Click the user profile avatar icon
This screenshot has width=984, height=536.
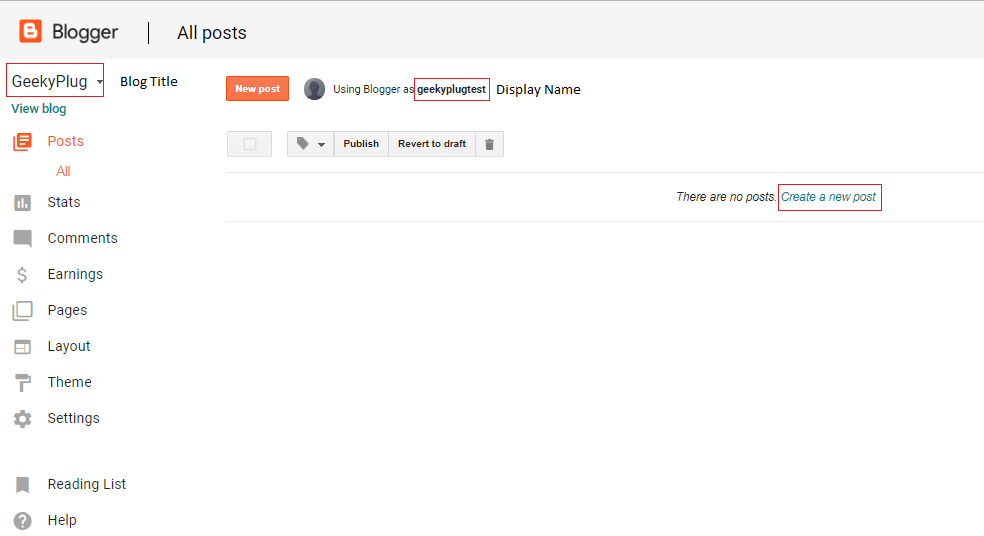(x=314, y=89)
